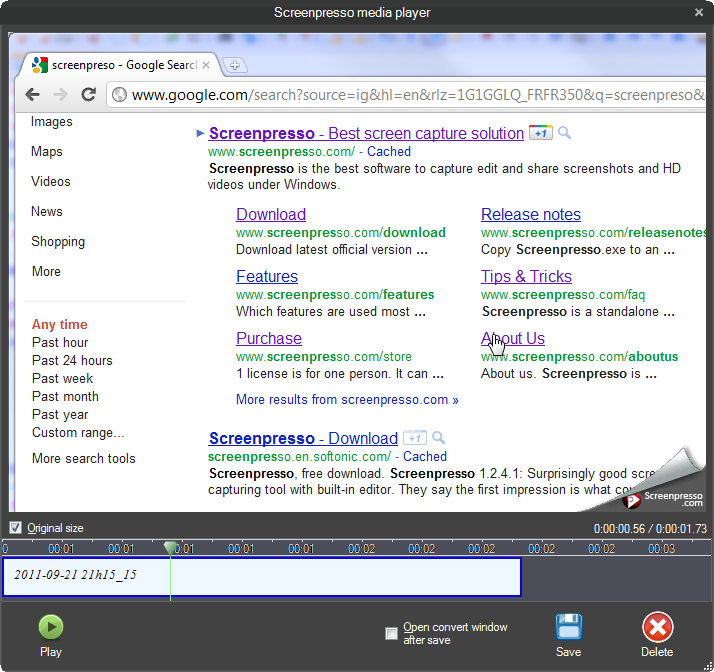Open Custom range date filter
Screen dimensions: 714x672
[x=78, y=432]
